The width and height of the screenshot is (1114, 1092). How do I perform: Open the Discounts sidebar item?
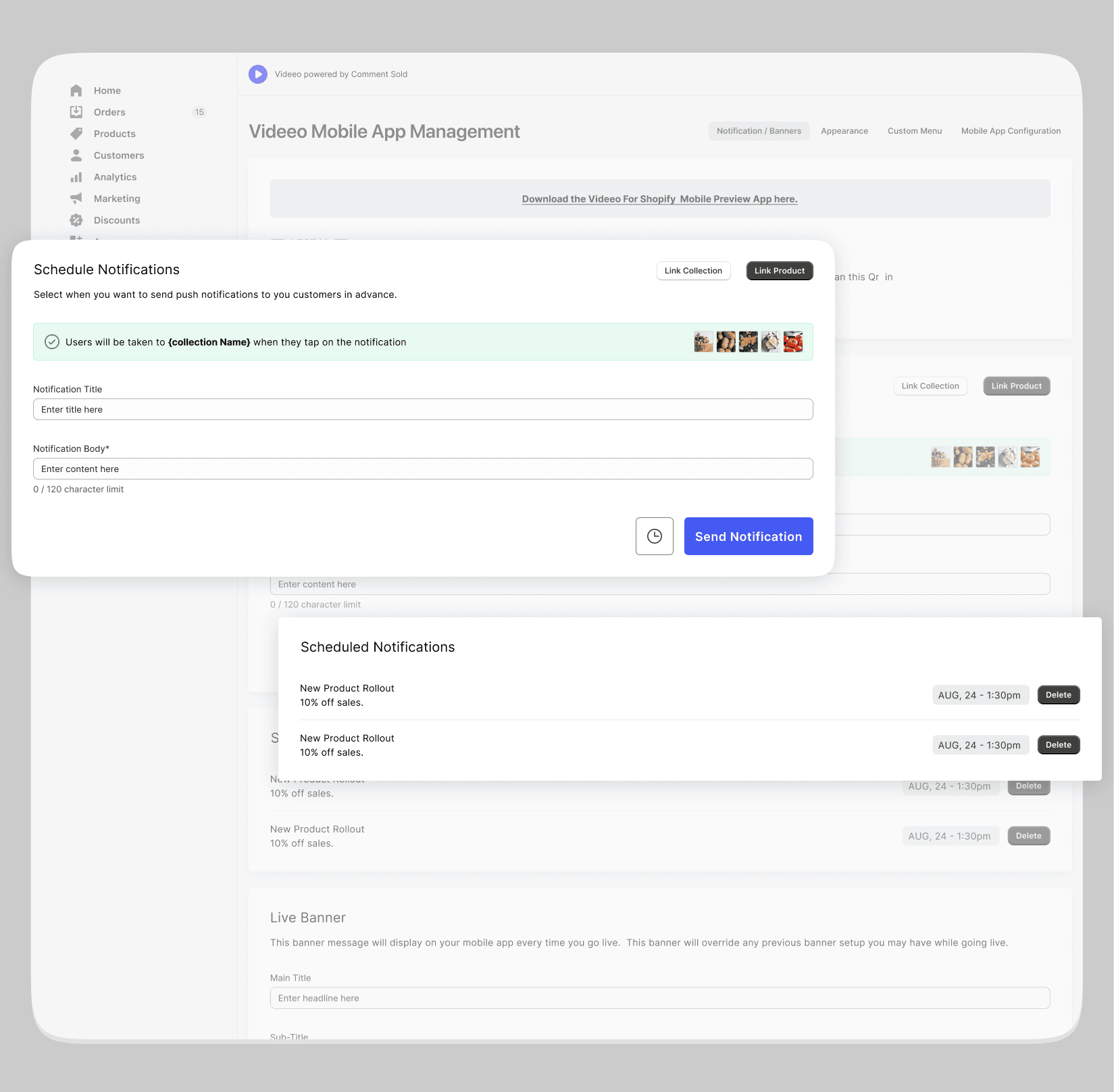tap(117, 220)
